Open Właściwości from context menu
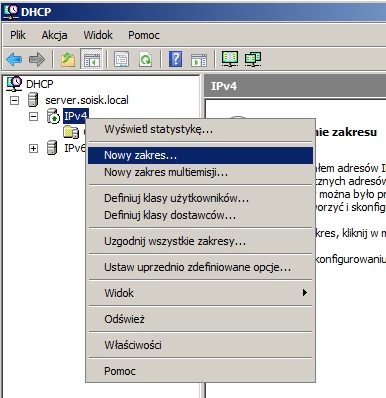386x398 pixels. (200, 345)
